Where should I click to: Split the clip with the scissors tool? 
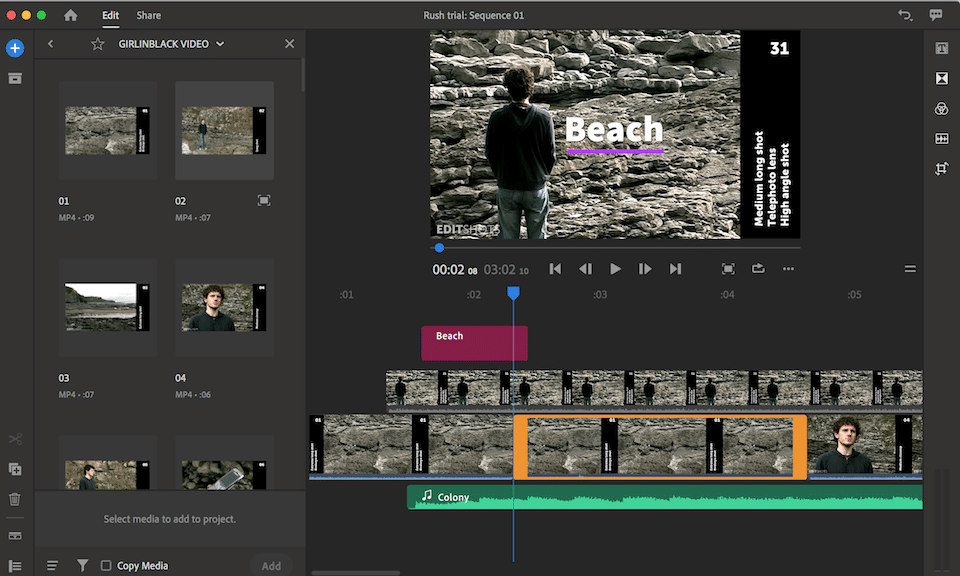tap(15, 438)
